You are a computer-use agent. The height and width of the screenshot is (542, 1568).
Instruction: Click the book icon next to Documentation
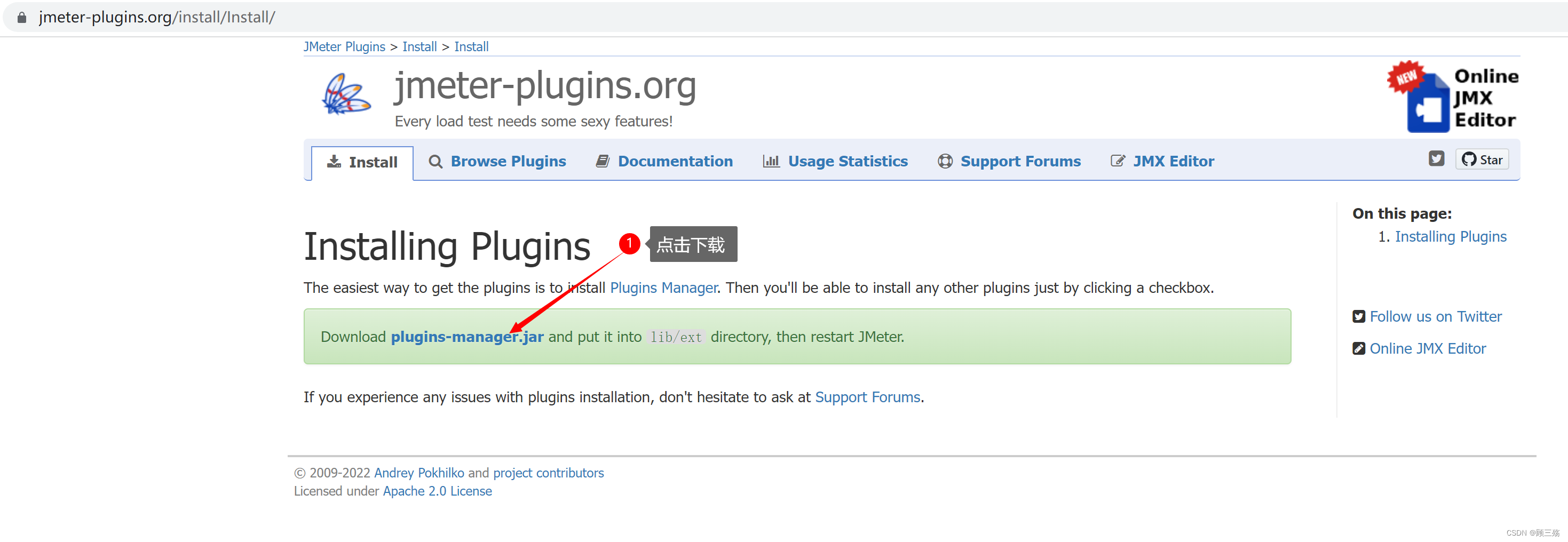(603, 161)
